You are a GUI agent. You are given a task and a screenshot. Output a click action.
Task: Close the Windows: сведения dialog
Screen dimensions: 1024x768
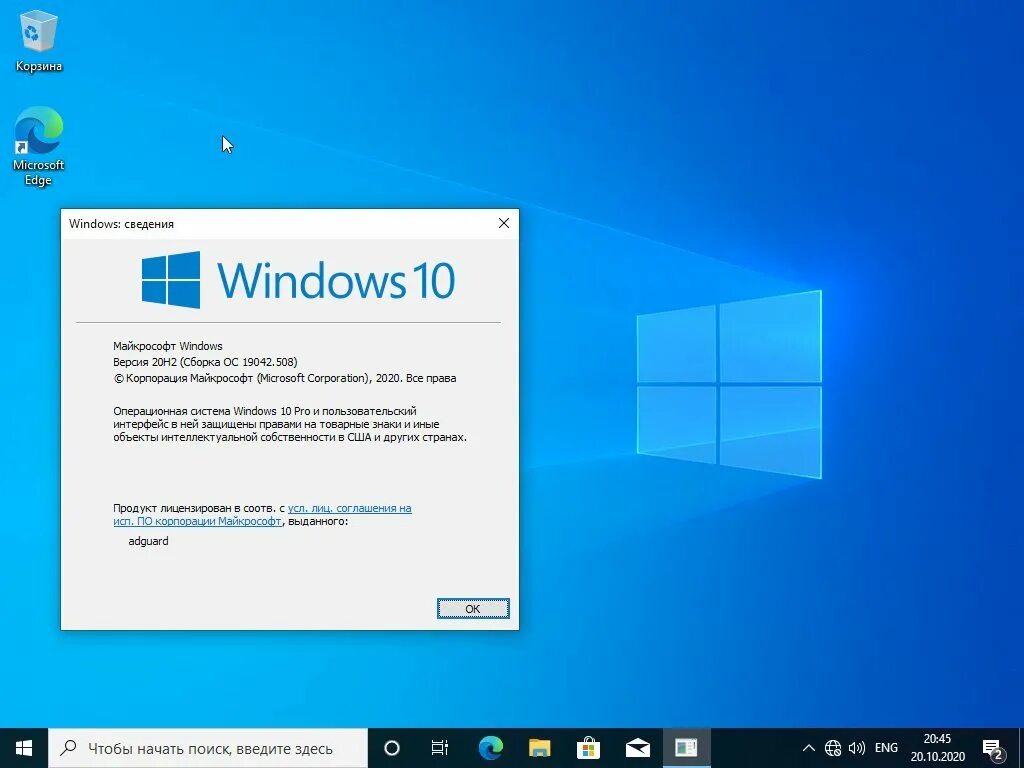504,223
